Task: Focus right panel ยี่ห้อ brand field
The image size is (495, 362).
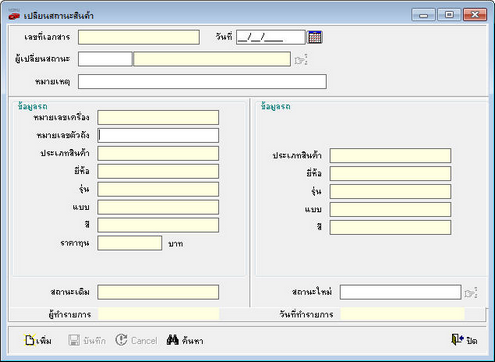Action: tap(390, 174)
